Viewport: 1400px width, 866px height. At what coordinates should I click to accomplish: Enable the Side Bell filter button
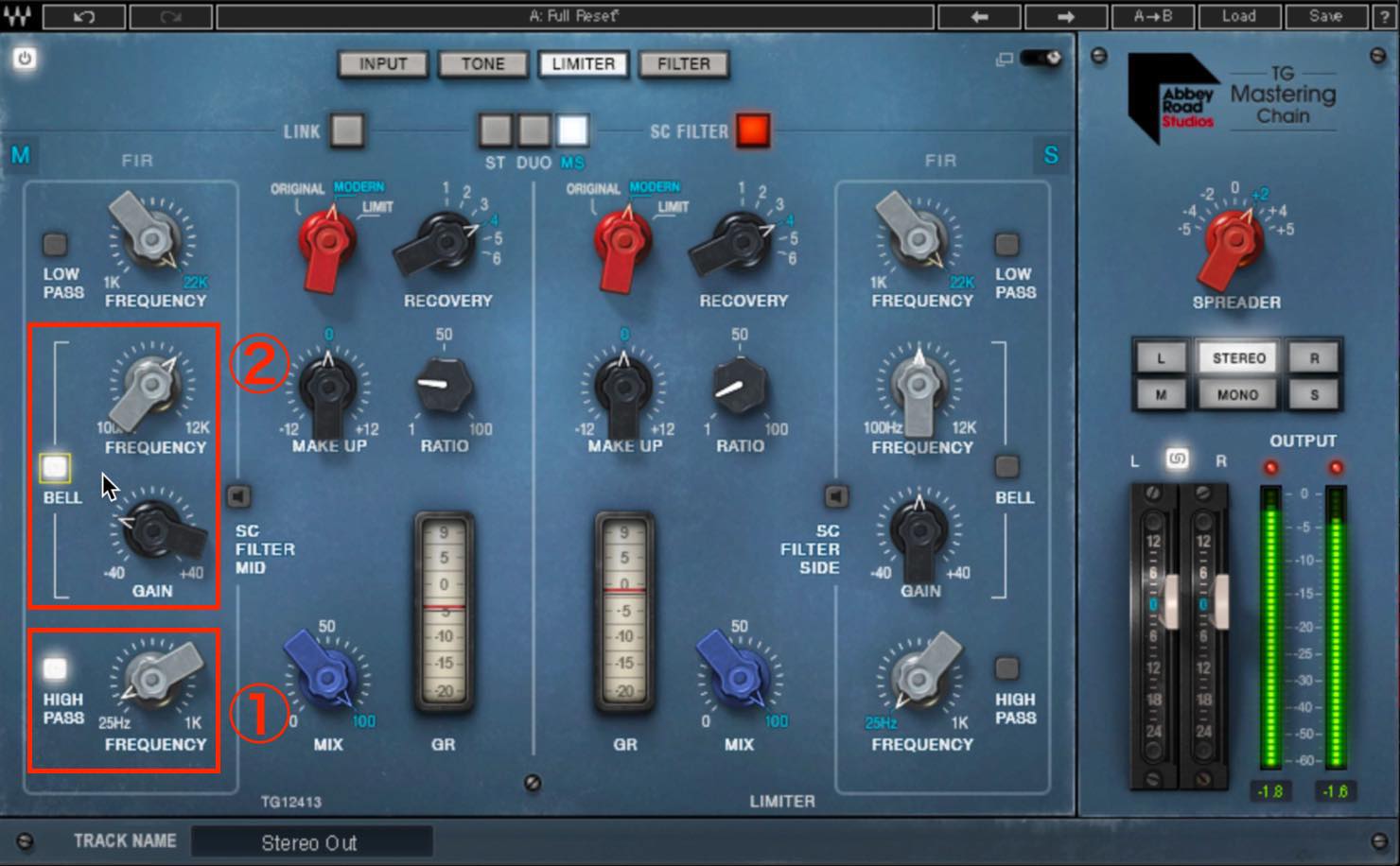coord(1007,467)
